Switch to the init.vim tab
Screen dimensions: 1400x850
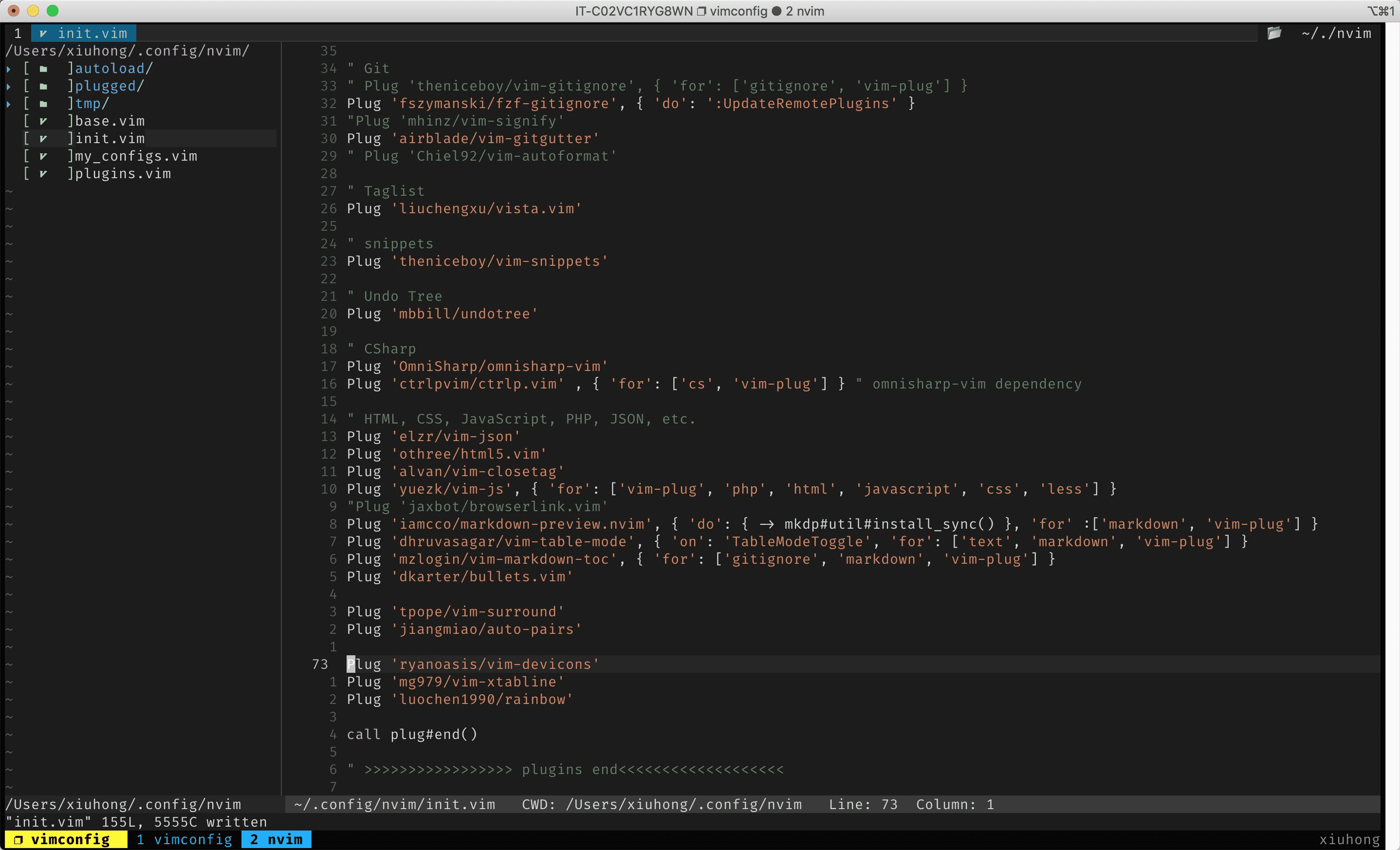click(x=84, y=34)
